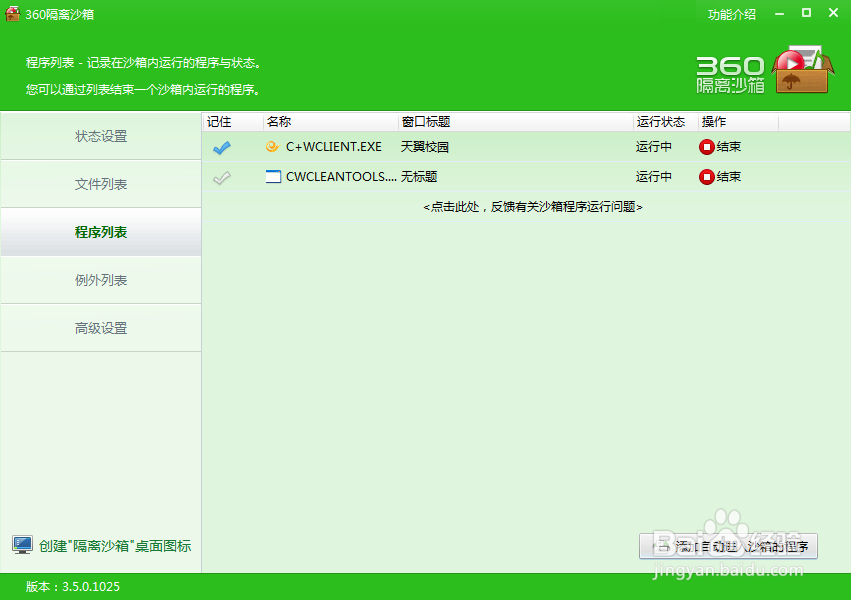The width and height of the screenshot is (851, 600).
Task: Click the CWCLEANTOOLS window icon
Action: [x=273, y=177]
